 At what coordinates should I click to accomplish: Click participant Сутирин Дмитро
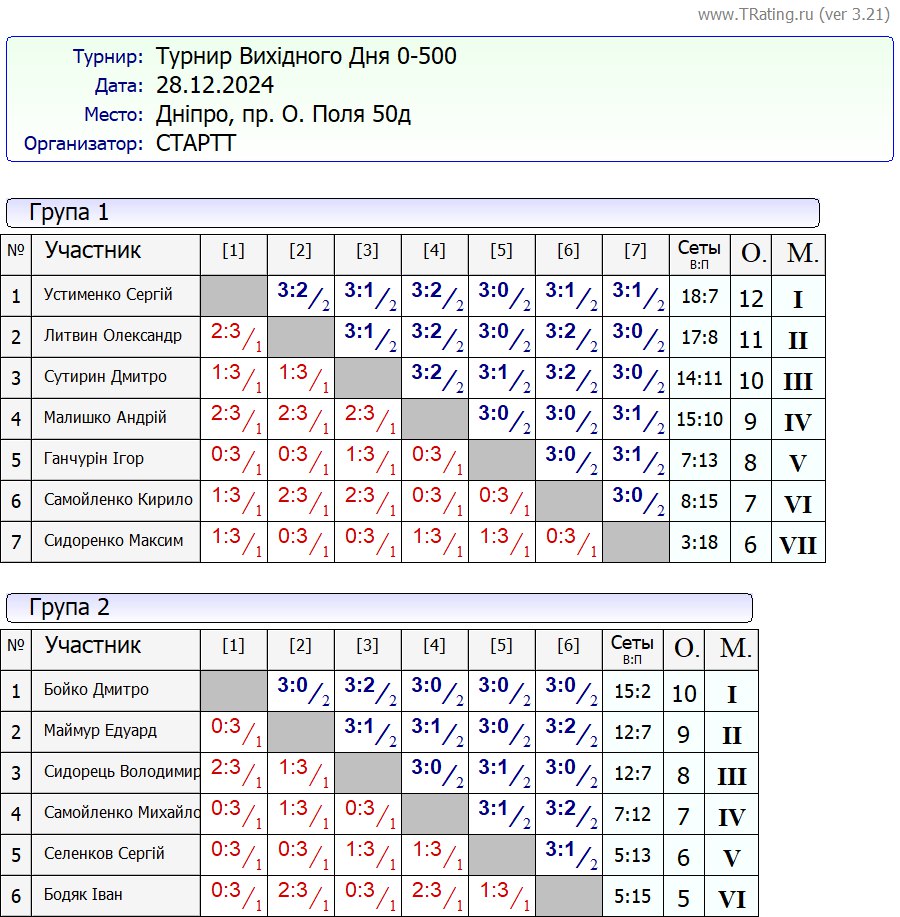(x=105, y=377)
